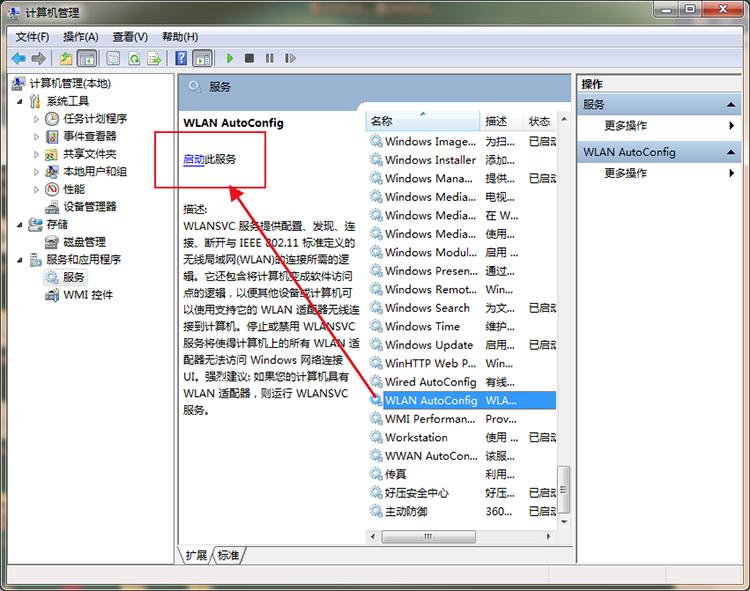Open the 帮助(H) menu
This screenshot has width=750, height=591.
point(180,37)
